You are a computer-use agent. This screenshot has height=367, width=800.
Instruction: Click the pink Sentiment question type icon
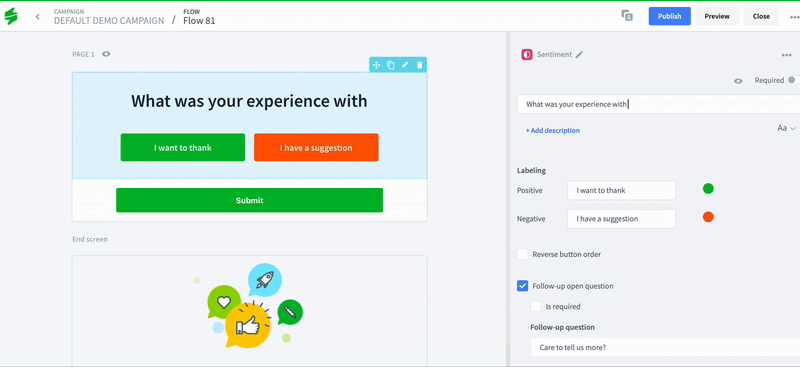pos(527,55)
